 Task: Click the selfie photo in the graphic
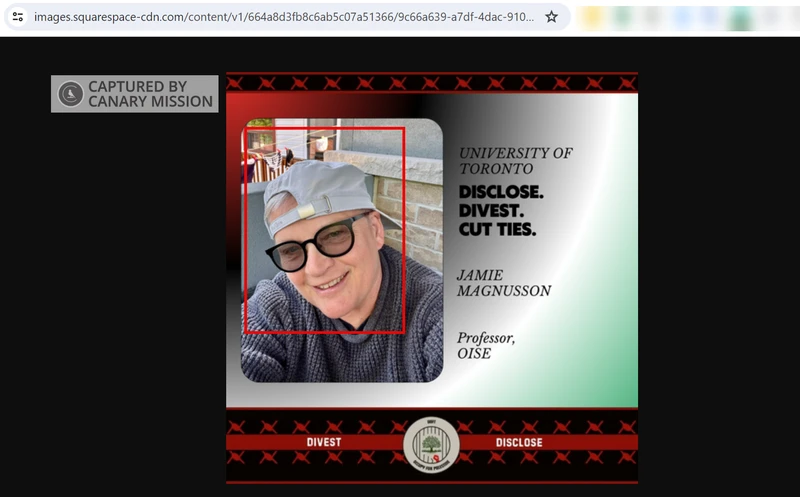[x=342, y=250]
